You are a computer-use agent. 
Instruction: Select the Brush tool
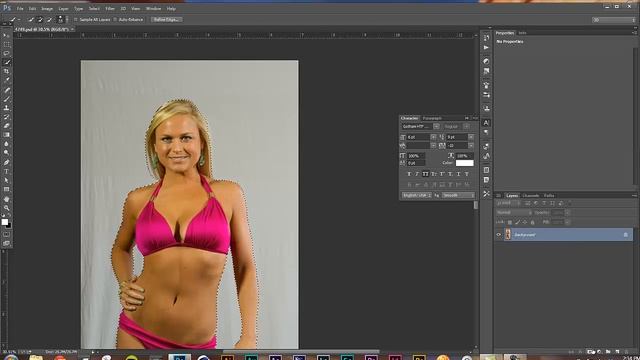[x=7, y=99]
